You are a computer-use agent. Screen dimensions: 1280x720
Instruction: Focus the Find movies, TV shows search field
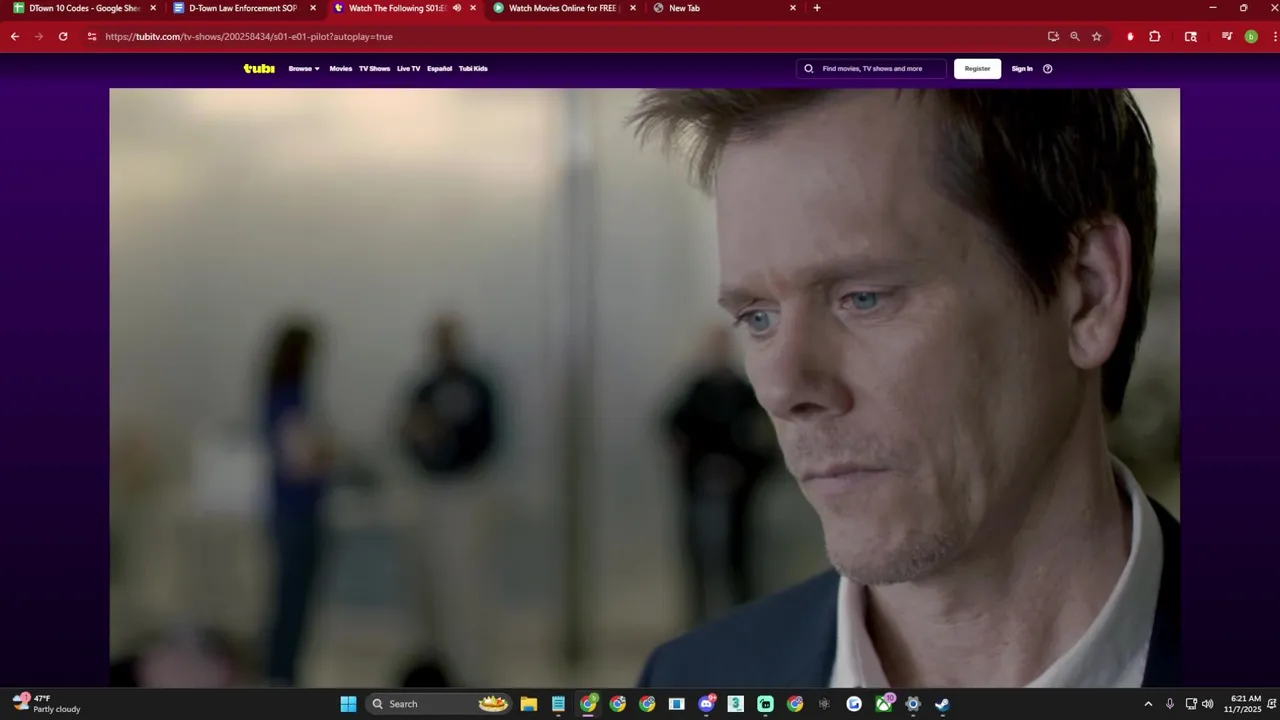tap(872, 69)
